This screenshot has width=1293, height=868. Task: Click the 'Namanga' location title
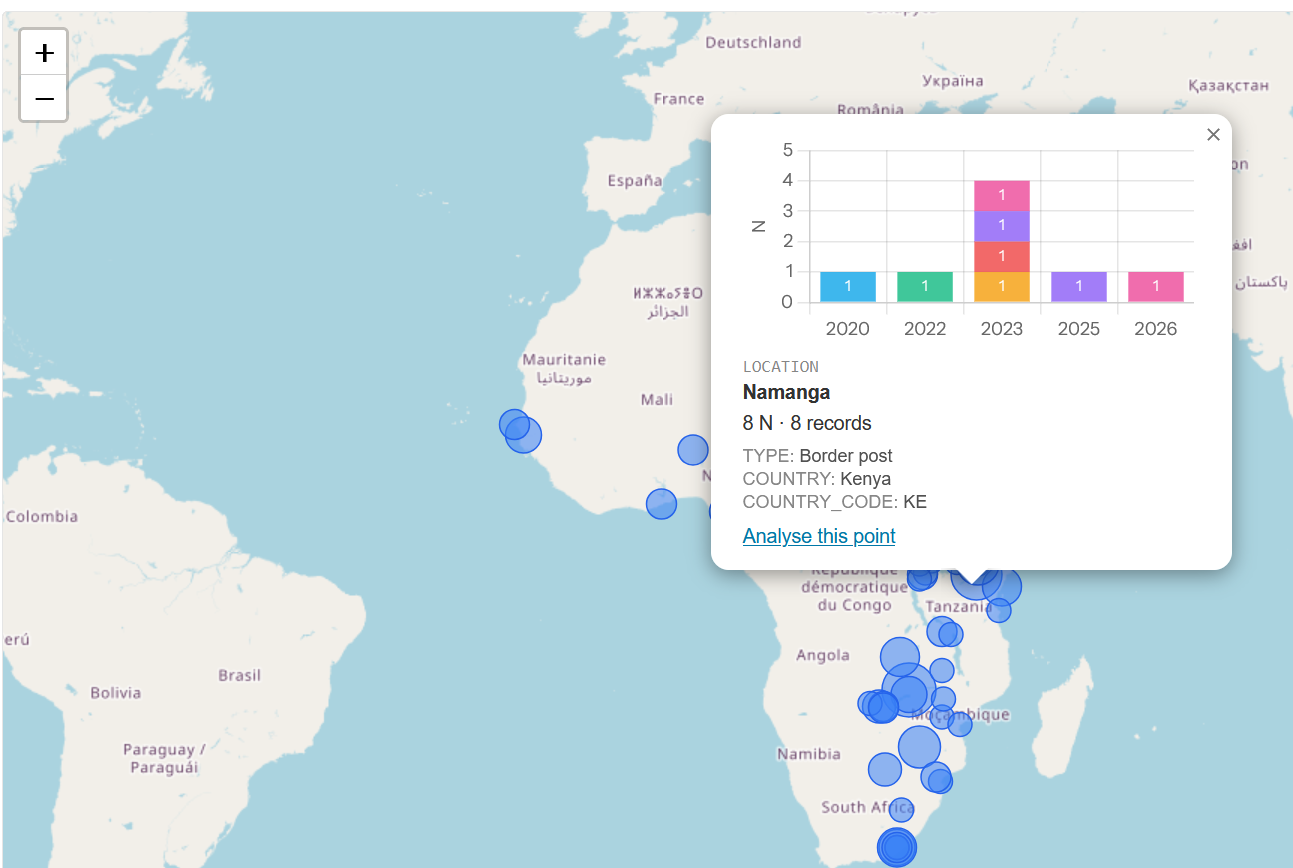coord(786,392)
